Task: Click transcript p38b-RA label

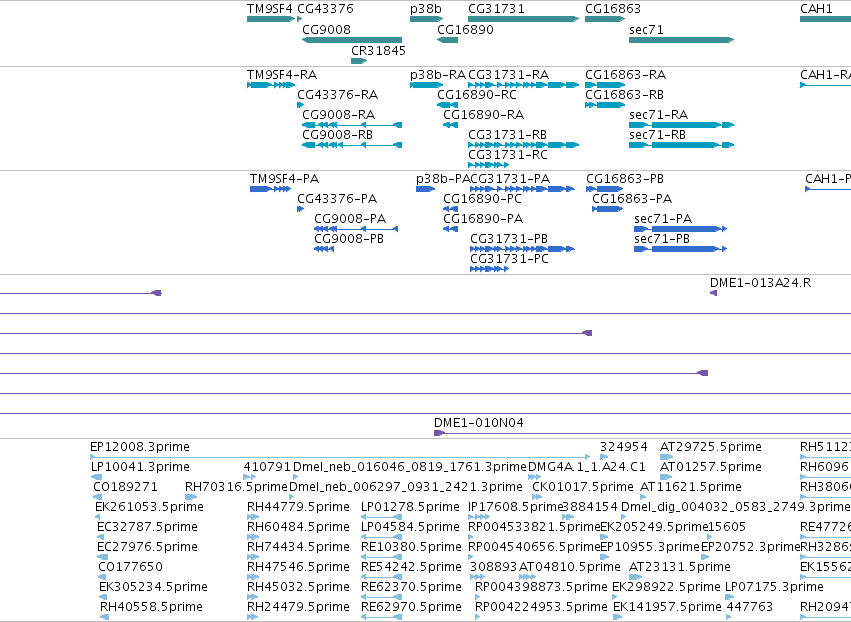Action: (437, 74)
